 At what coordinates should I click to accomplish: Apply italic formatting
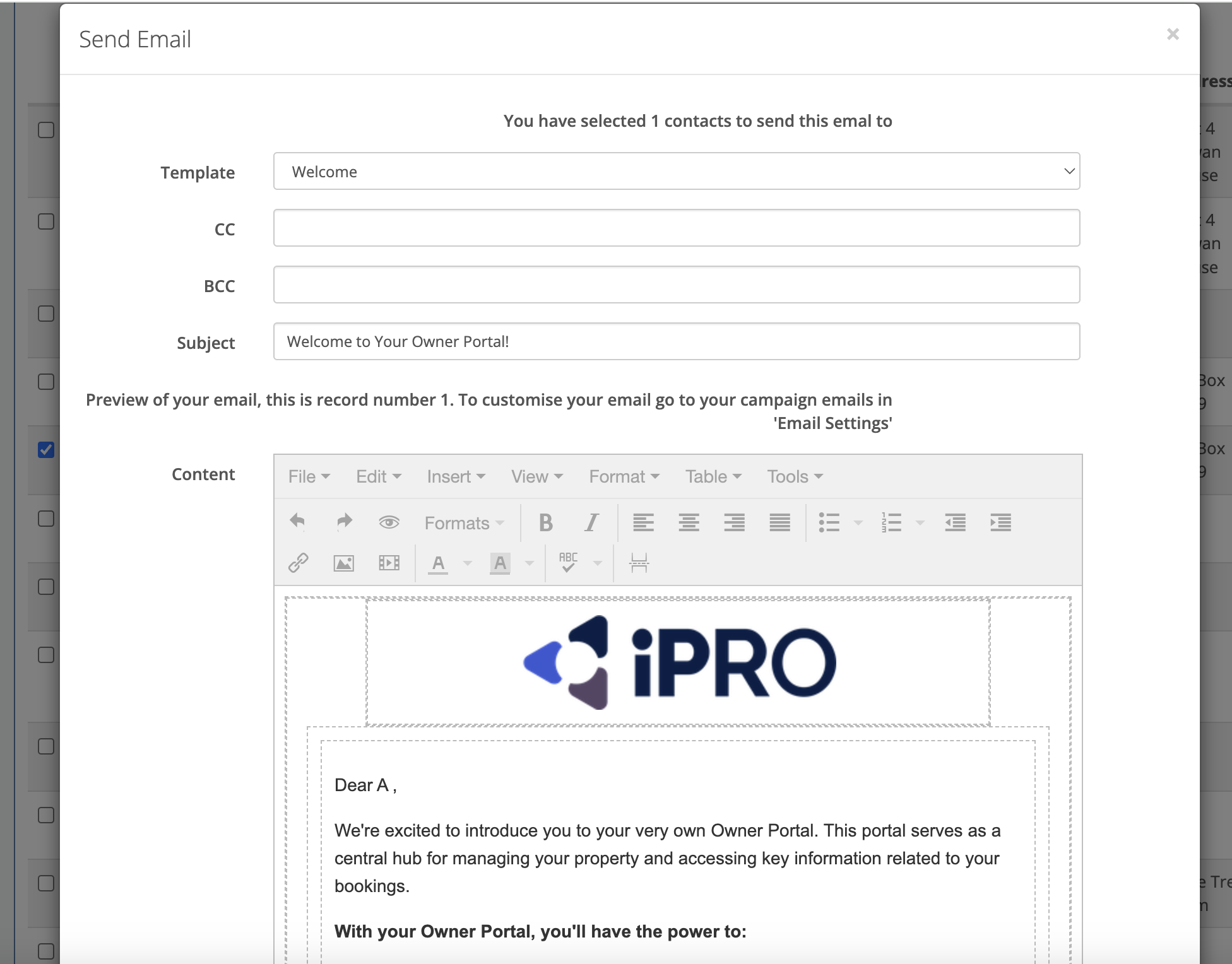591,522
